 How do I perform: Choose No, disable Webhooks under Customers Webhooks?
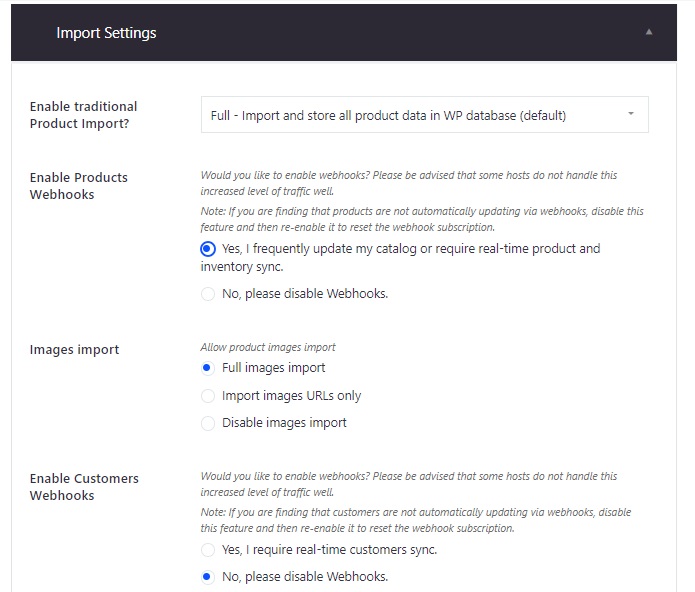[x=208, y=577]
